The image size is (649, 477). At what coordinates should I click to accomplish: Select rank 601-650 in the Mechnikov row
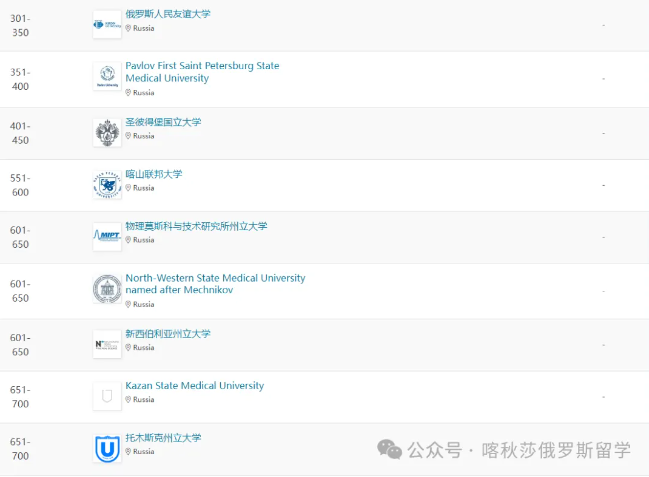(x=20, y=291)
